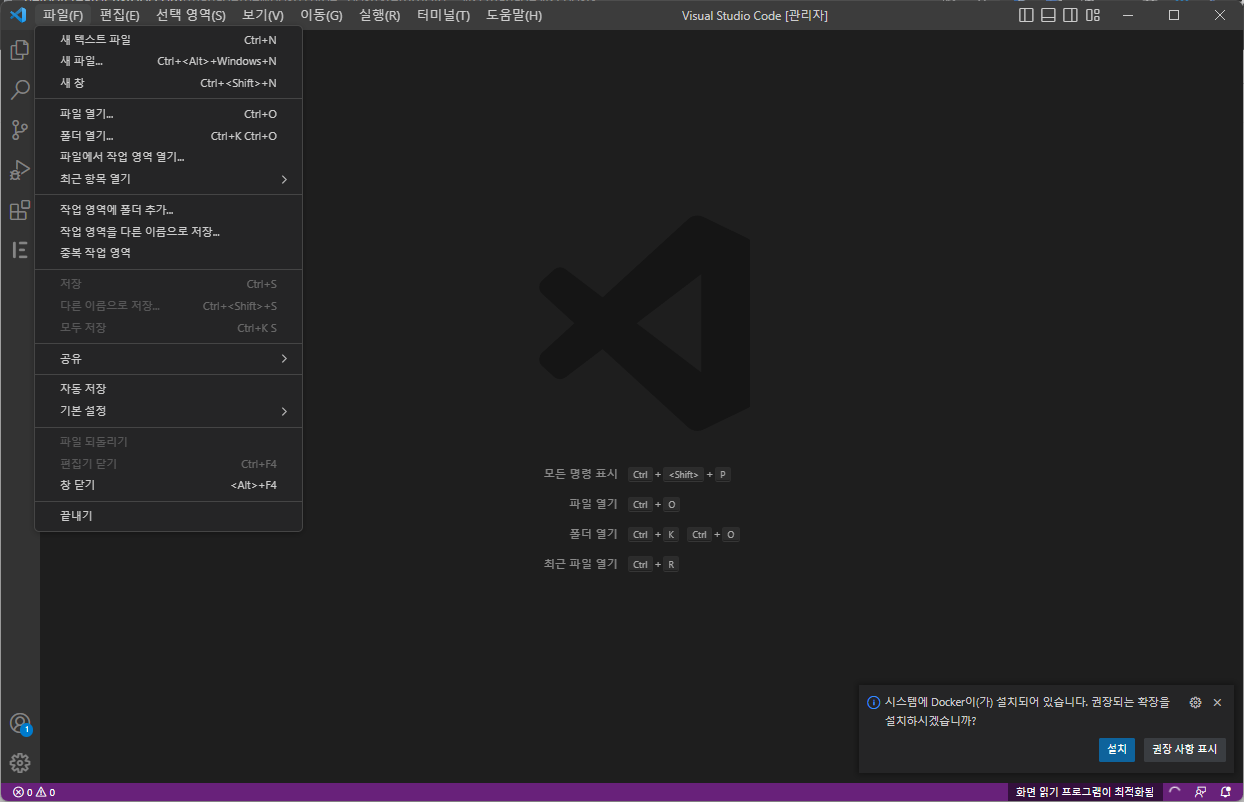This screenshot has height=802, width=1244.
Task: Select 작업 영역을 다른 이름으로 저장... entry
Action: tap(168, 231)
